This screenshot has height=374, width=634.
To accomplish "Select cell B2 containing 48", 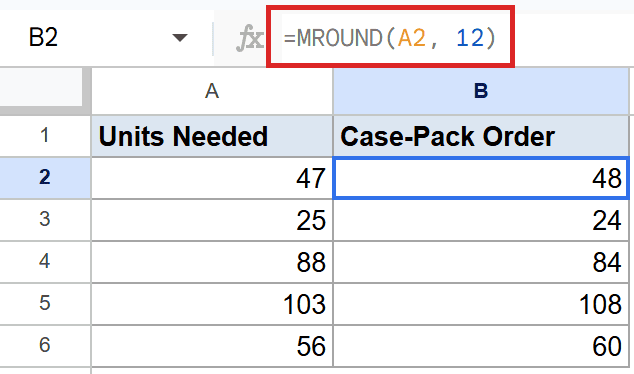I will coord(481,178).
